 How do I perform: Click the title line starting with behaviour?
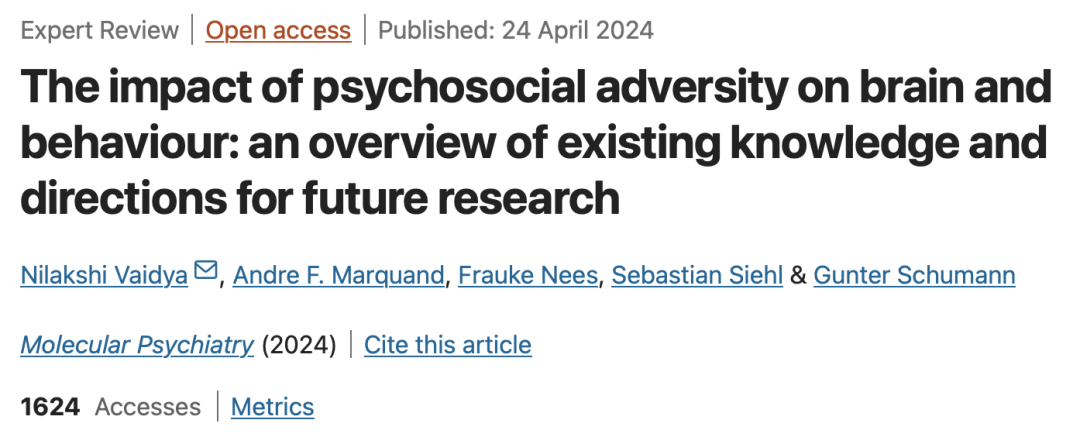[x=534, y=142]
